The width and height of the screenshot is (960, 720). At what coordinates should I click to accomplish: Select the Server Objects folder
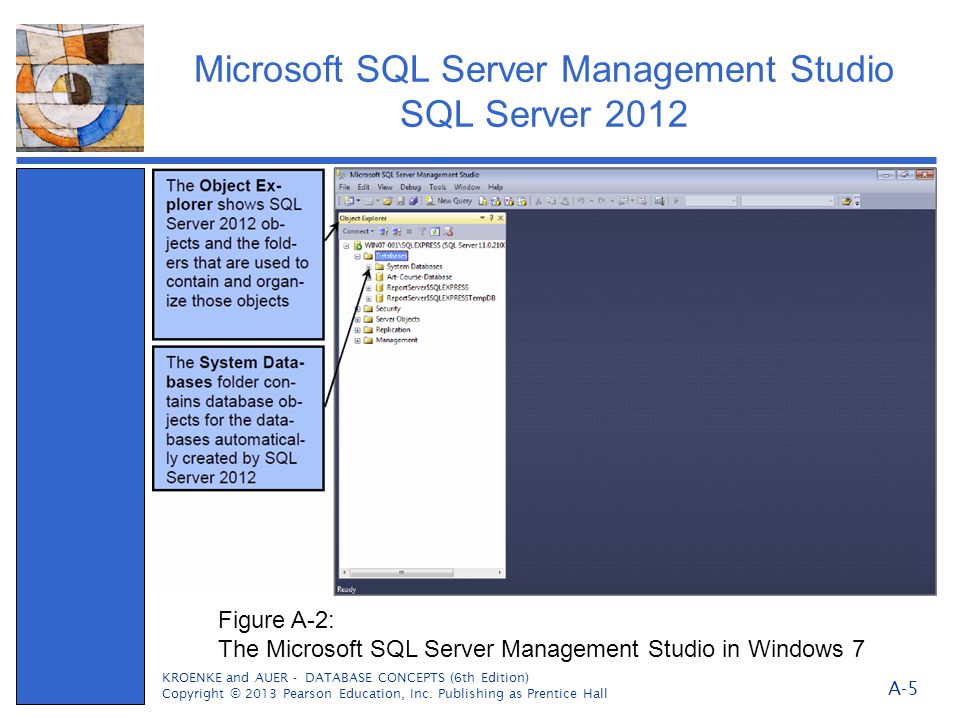[398, 319]
